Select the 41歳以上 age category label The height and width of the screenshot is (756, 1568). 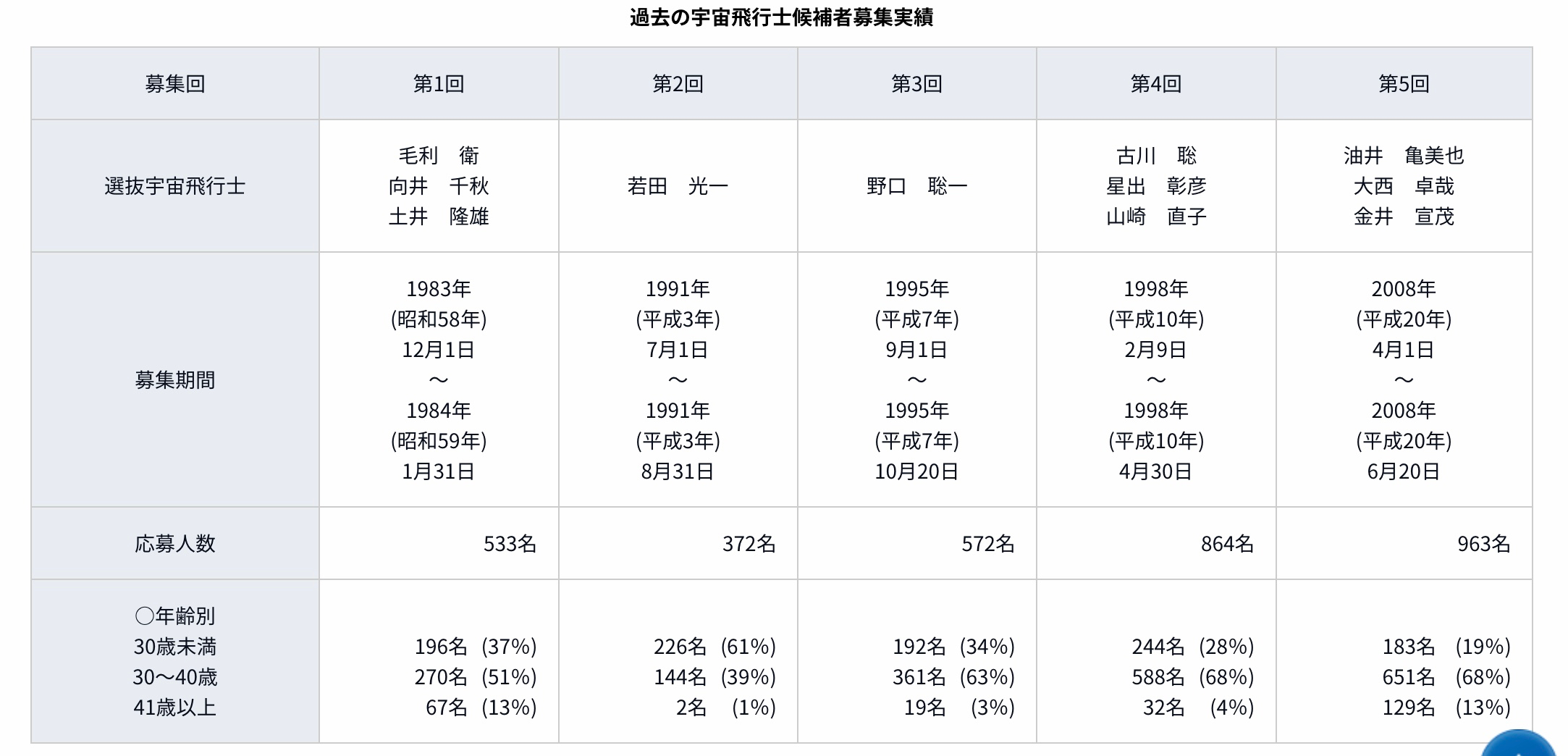coord(175,707)
